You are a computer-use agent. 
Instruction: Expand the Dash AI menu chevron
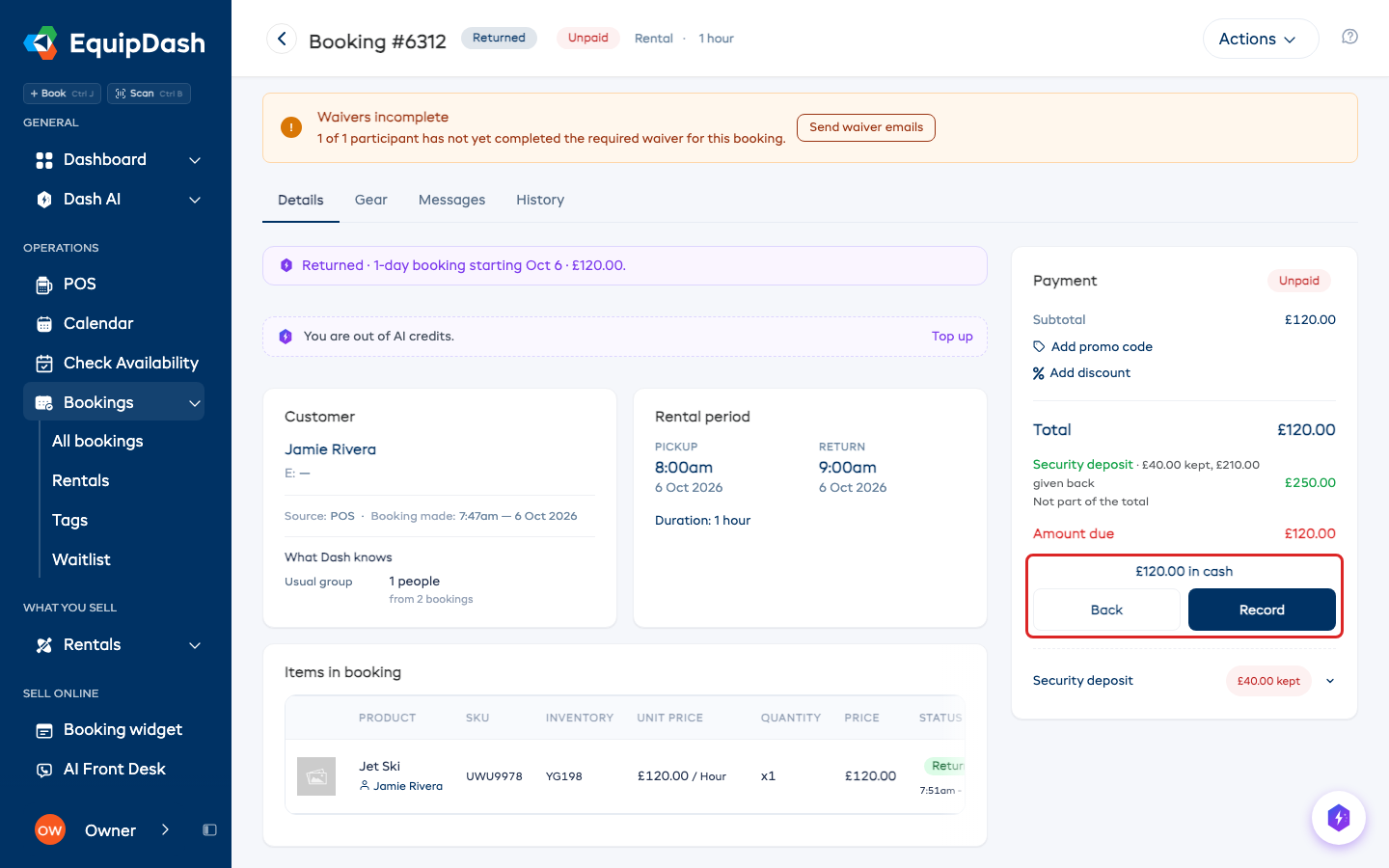click(x=195, y=200)
